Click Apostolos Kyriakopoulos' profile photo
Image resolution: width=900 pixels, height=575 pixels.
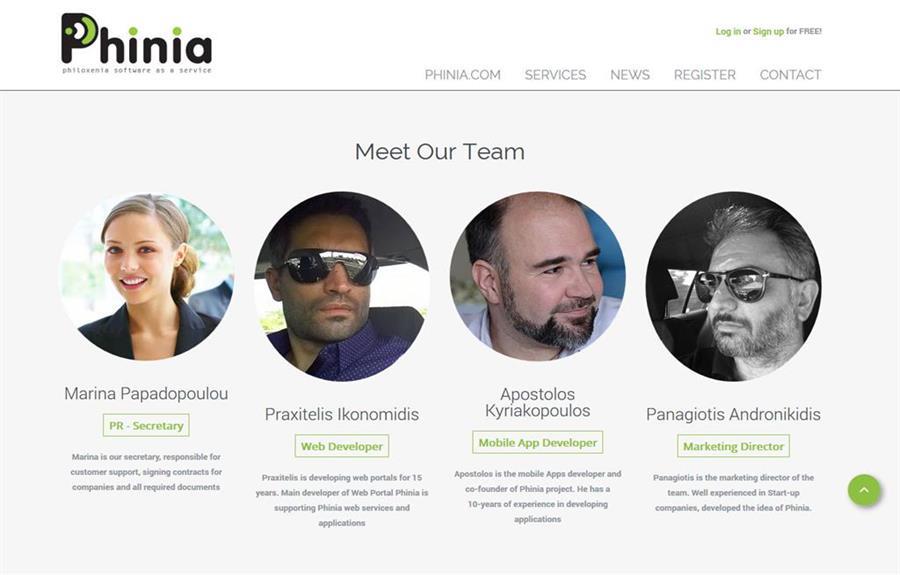(x=538, y=276)
